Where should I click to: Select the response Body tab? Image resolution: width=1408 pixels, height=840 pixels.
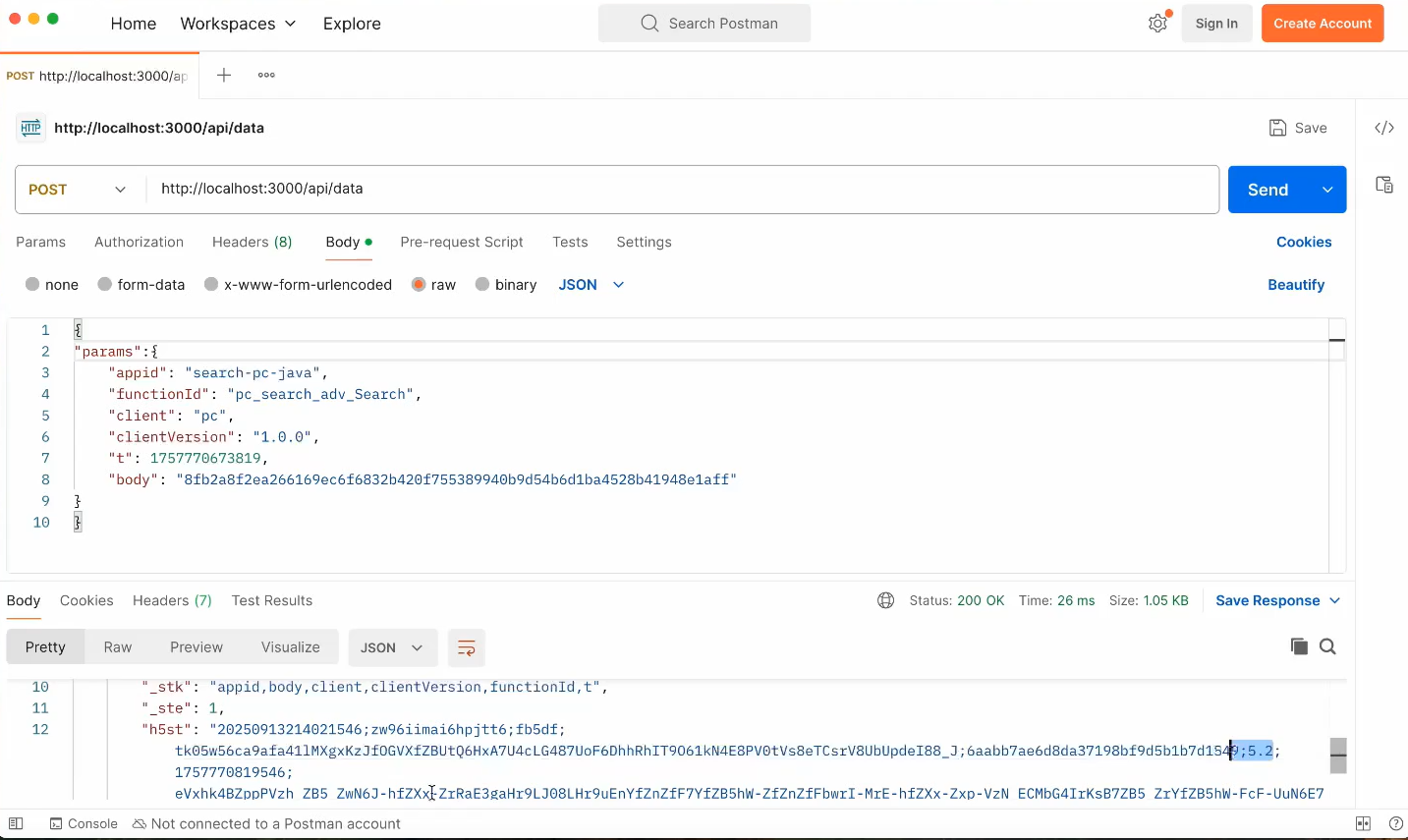click(x=24, y=600)
